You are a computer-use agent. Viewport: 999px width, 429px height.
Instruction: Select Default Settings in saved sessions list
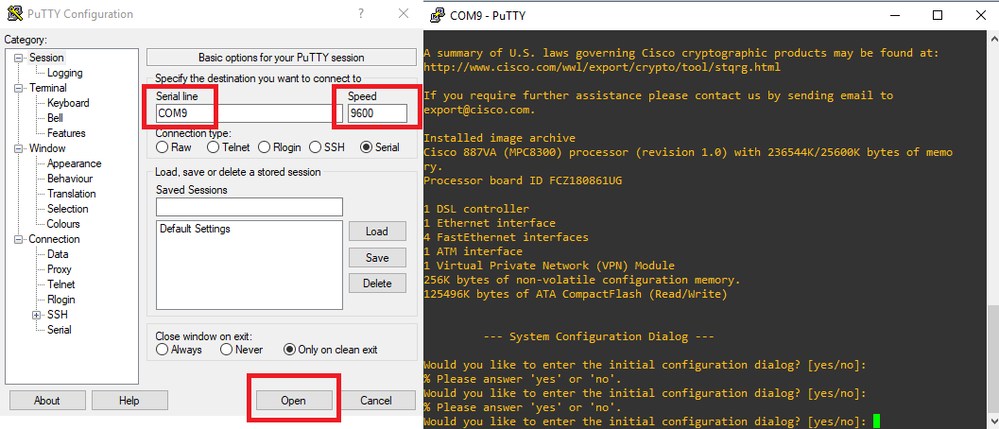coord(195,229)
